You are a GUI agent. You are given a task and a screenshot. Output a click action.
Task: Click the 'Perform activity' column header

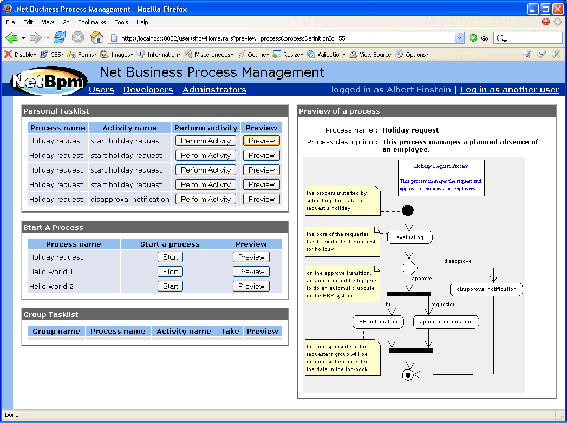click(206, 128)
